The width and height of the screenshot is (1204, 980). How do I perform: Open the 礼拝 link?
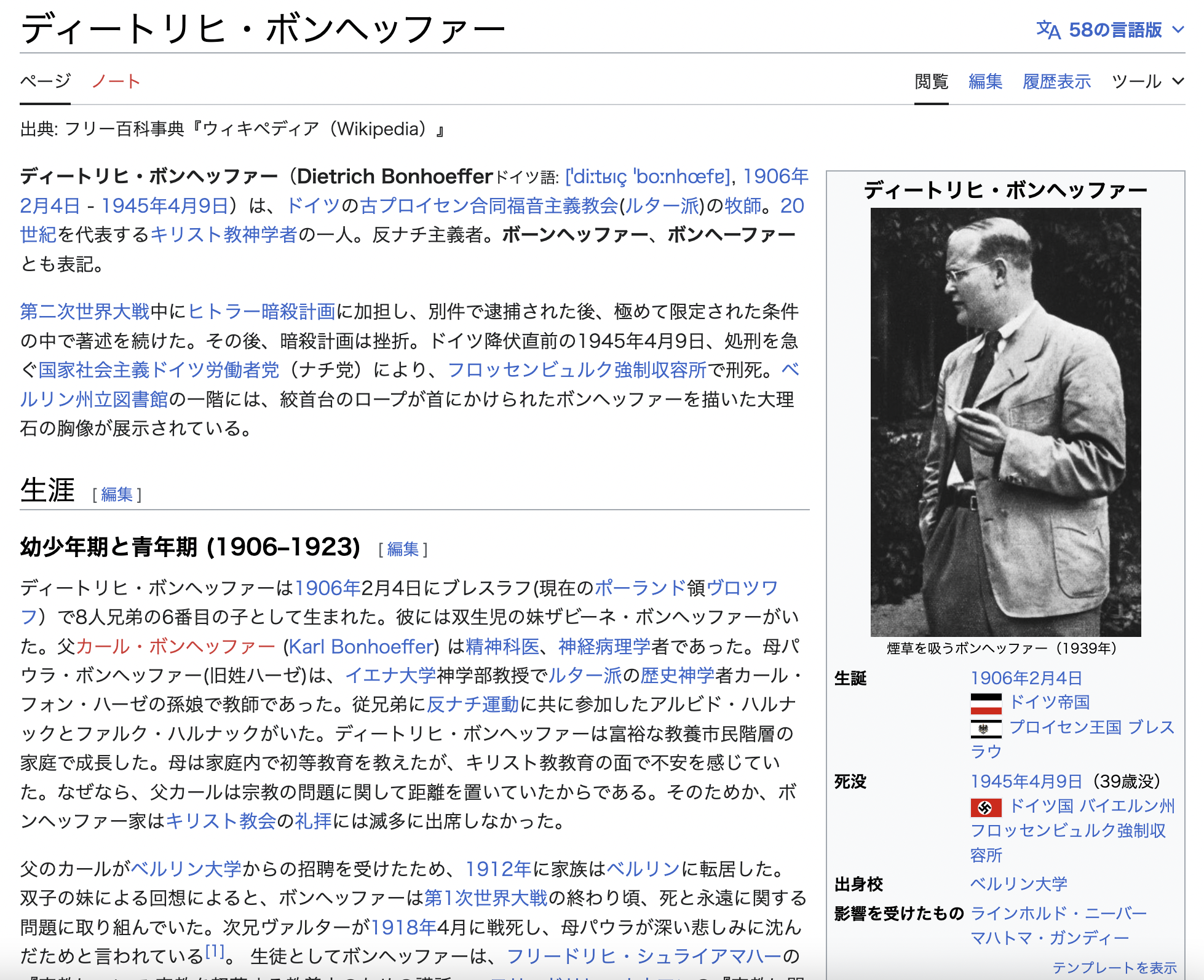pyautogui.click(x=314, y=821)
